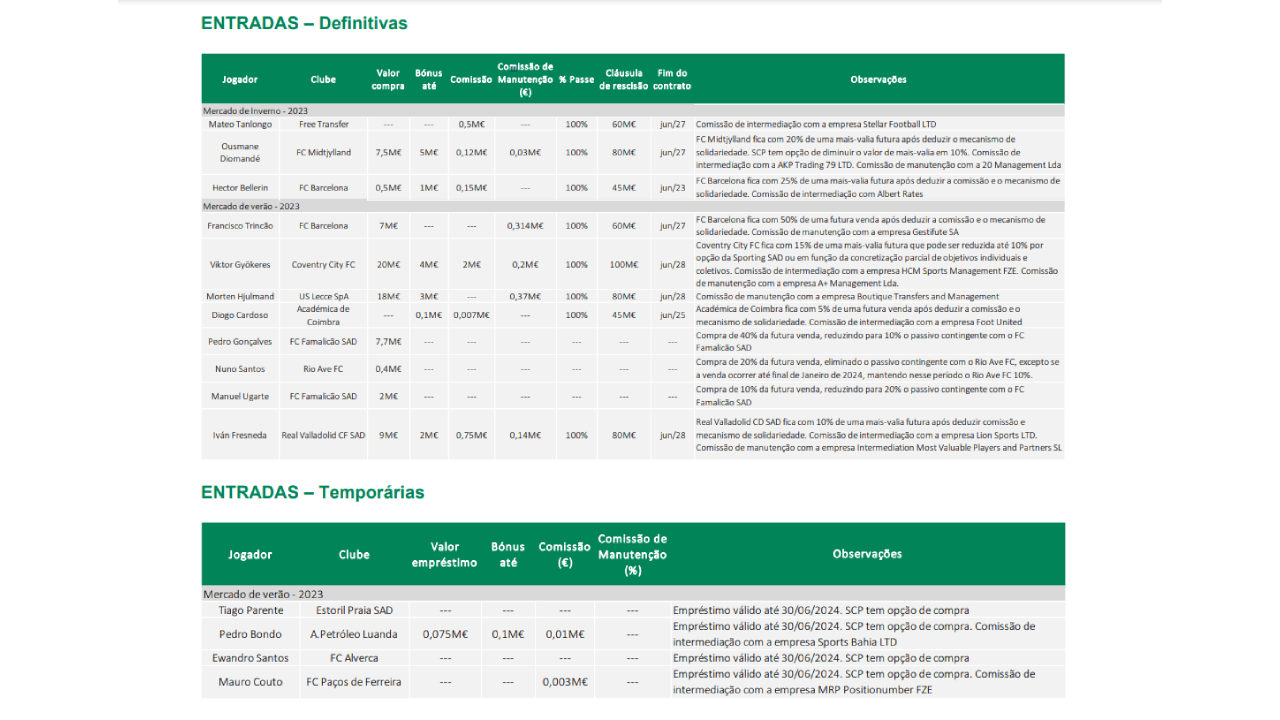Click the Iván Fresneda player name
The width and height of the screenshot is (1280, 720).
[x=240, y=435]
